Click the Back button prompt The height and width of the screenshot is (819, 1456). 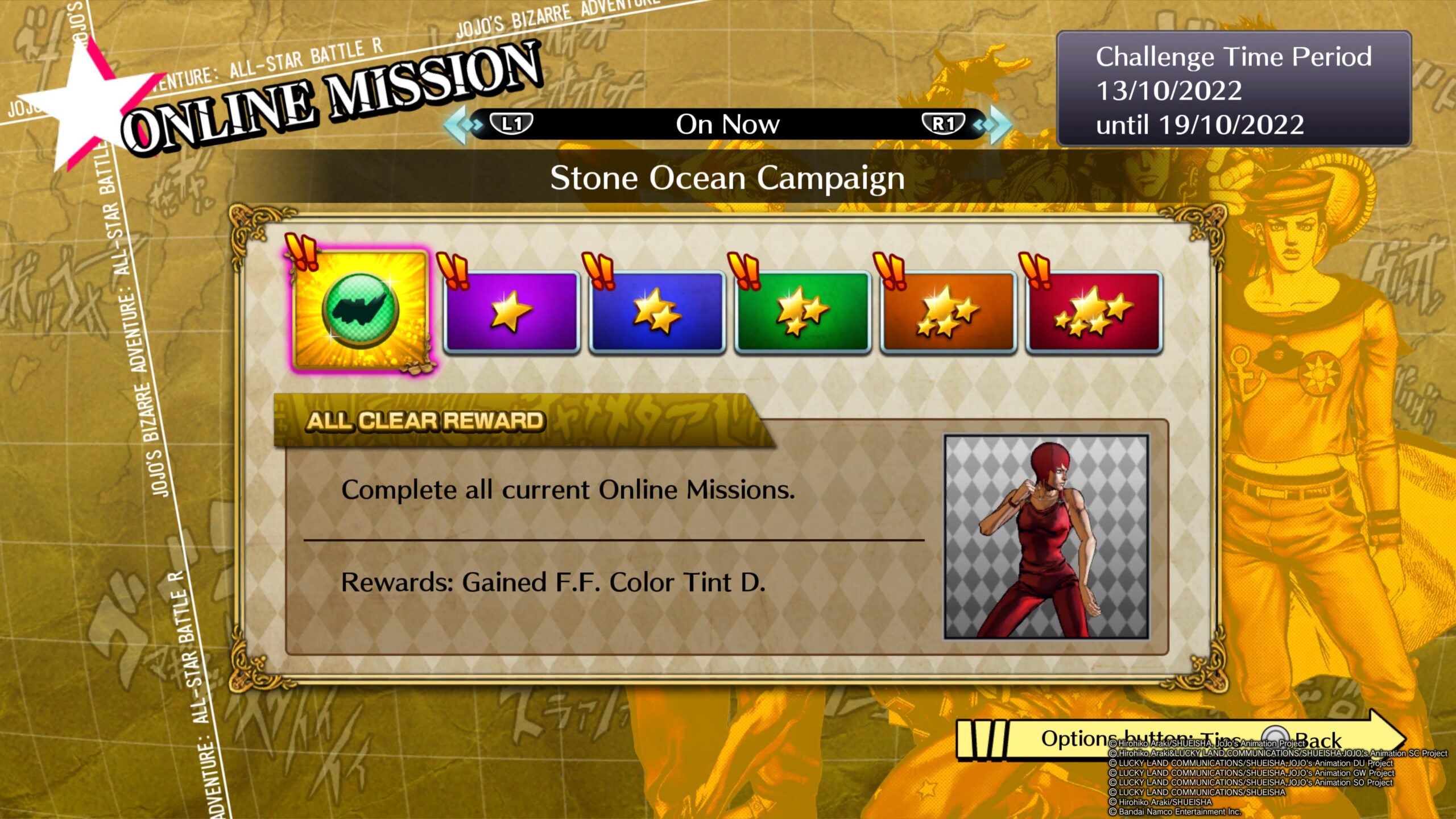coord(1302,739)
